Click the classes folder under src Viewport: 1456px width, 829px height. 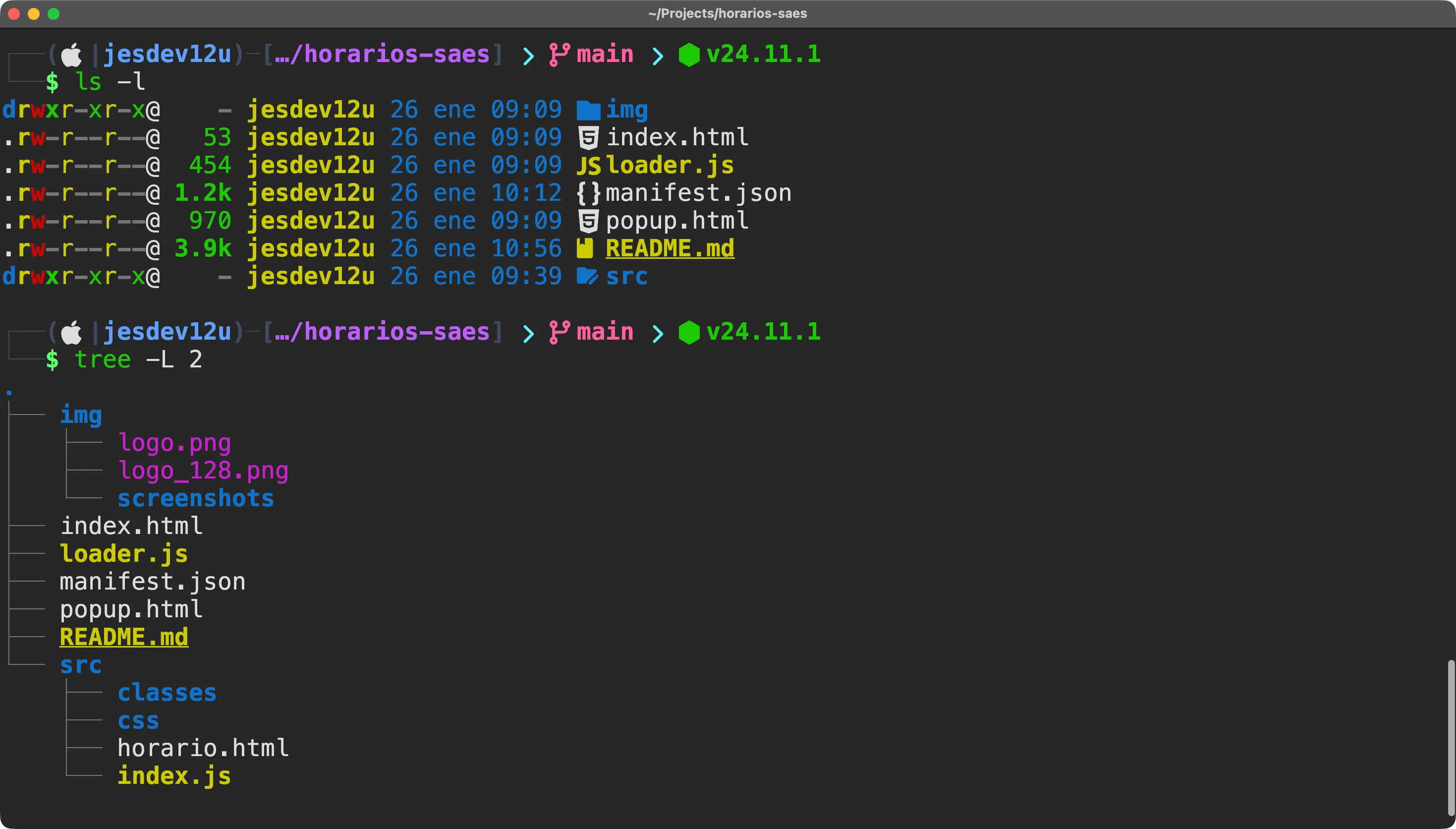[x=167, y=692]
